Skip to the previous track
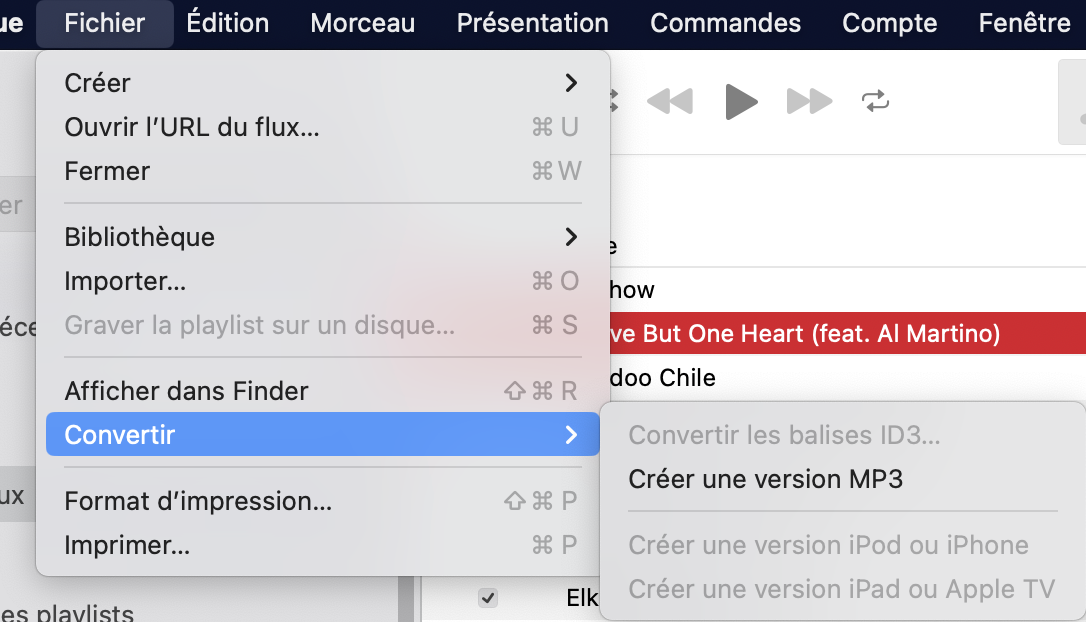Screen dimensions: 1086x622 tap(670, 101)
